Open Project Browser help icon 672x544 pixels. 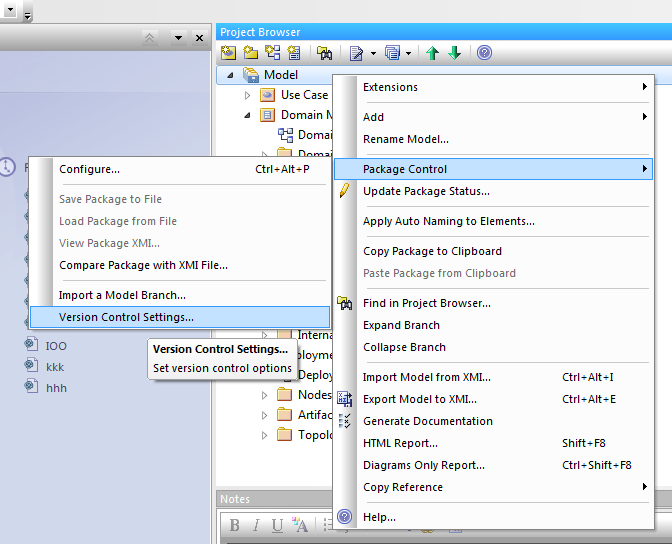click(484, 53)
